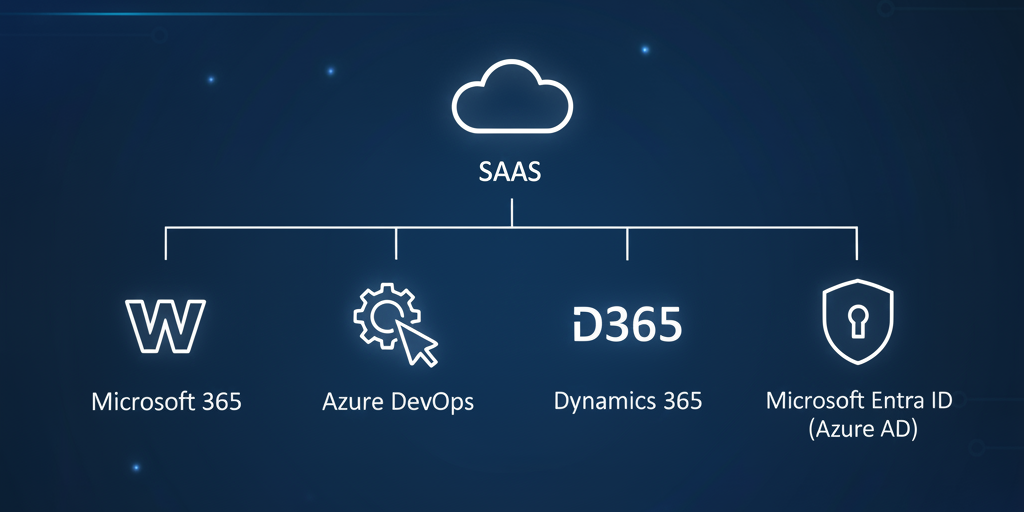
Task: Click the letter D in D365 logo
Action: 584,326
